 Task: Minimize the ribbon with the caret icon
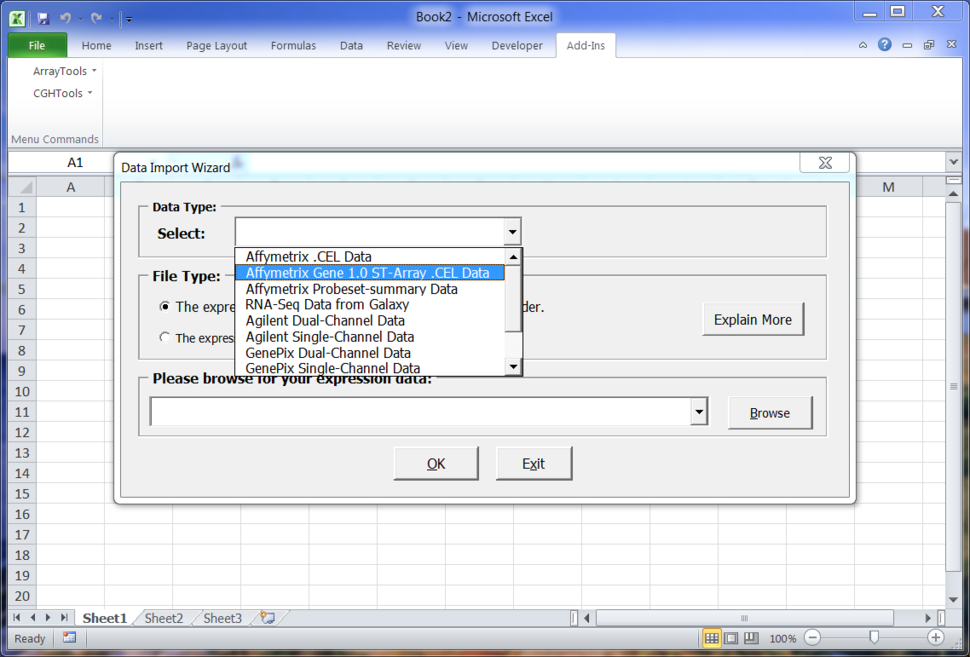(x=862, y=45)
